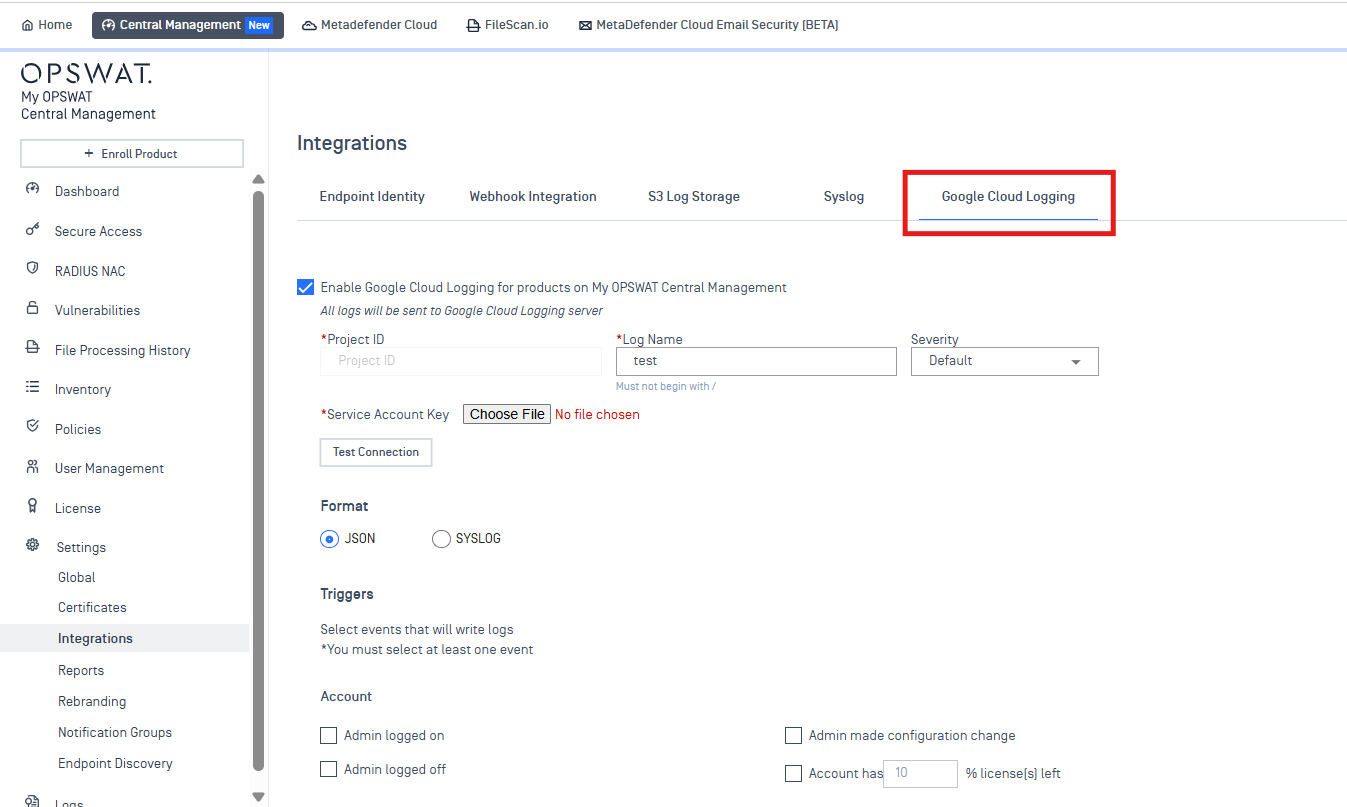Select the SYSLOG format radio button
Viewport: 1347px width, 807px height.
[441, 539]
